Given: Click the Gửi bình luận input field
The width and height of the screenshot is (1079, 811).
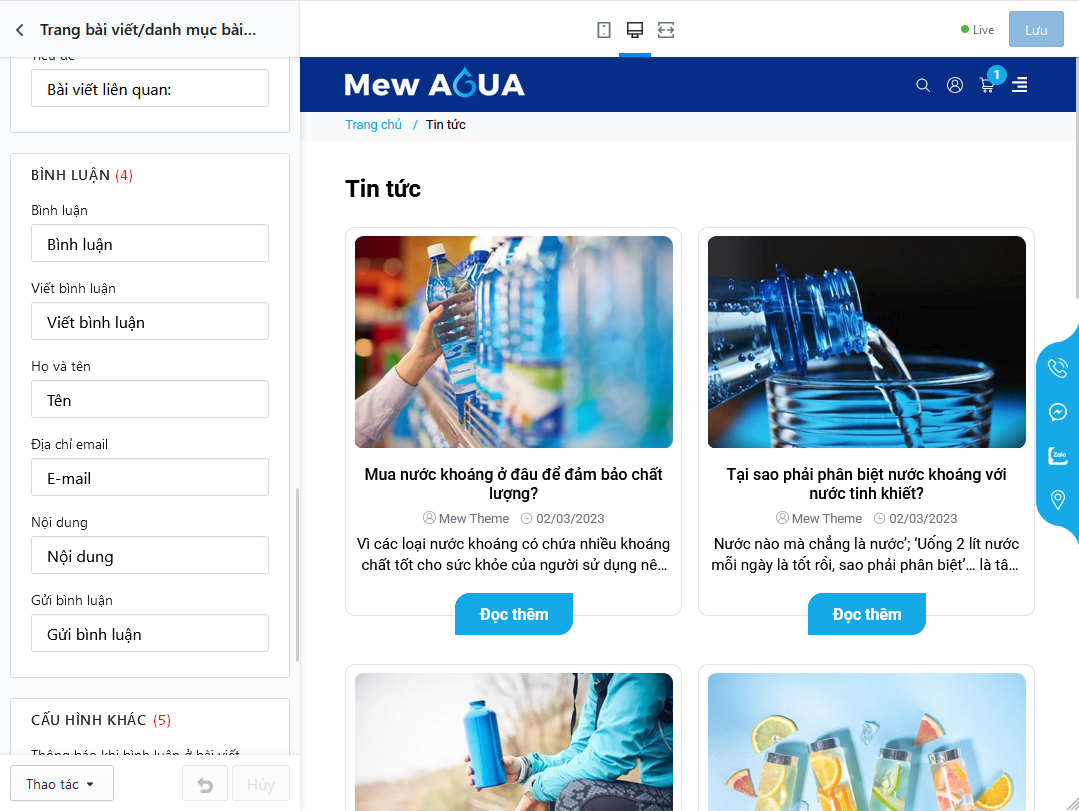Looking at the screenshot, I should [150, 633].
